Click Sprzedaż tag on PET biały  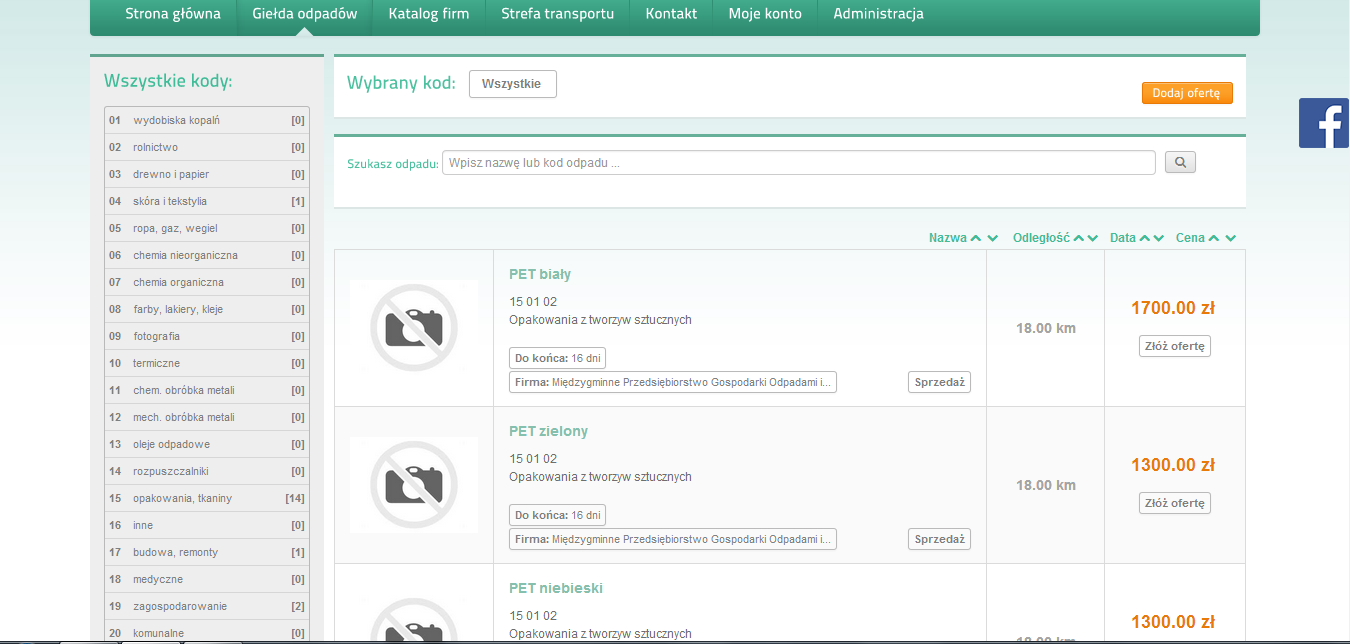[x=940, y=382]
